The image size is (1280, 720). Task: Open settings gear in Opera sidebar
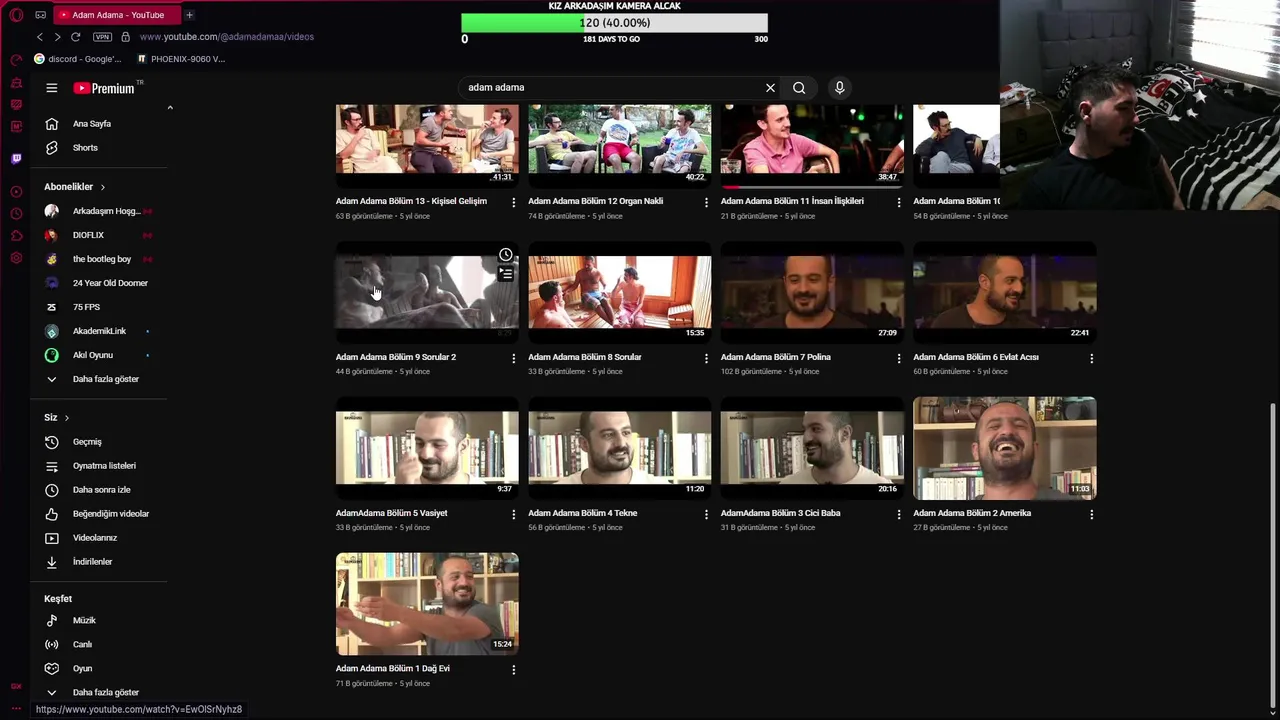click(x=16, y=258)
